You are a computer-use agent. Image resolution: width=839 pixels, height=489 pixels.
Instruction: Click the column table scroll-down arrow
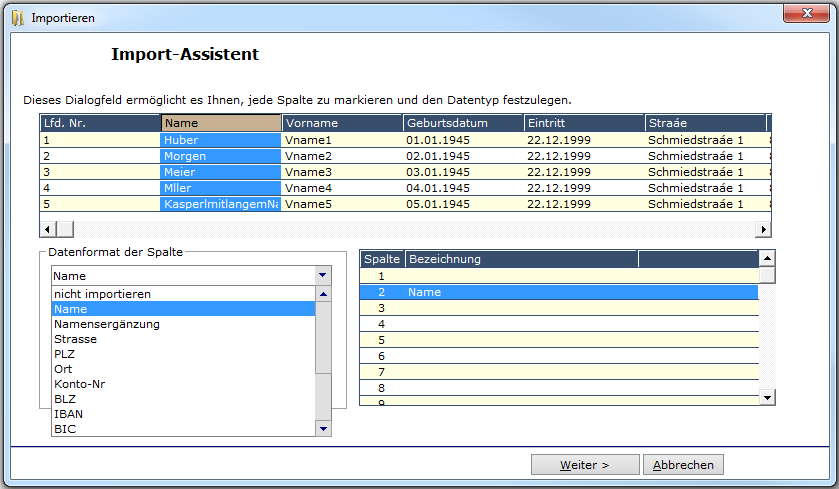[767, 397]
